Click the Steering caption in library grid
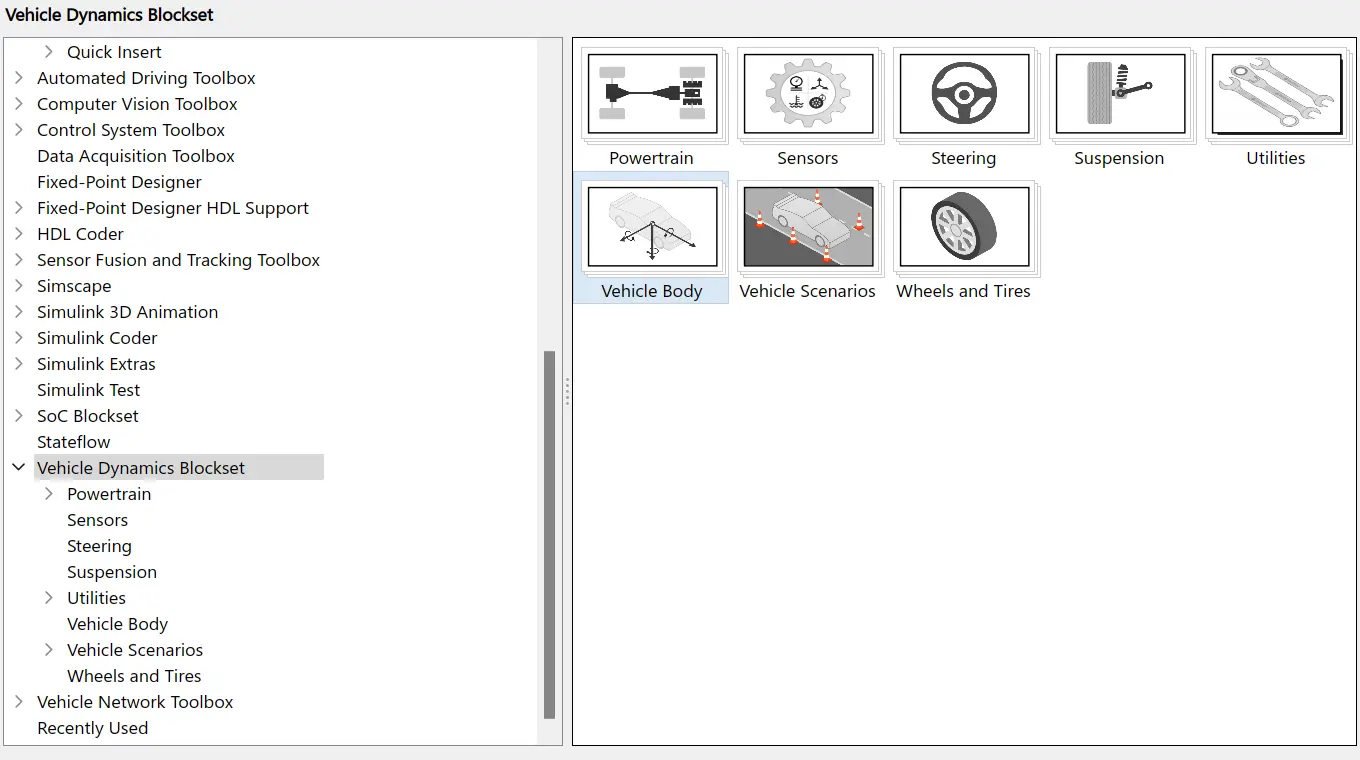This screenshot has width=1360, height=760. coord(964,158)
